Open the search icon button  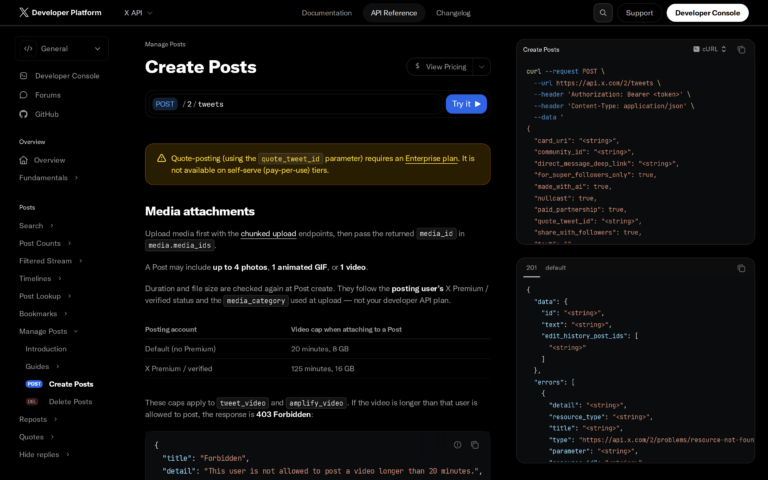(603, 13)
